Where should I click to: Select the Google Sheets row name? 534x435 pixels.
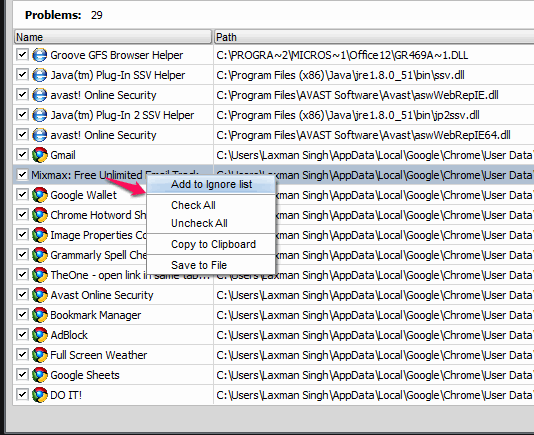point(85,375)
